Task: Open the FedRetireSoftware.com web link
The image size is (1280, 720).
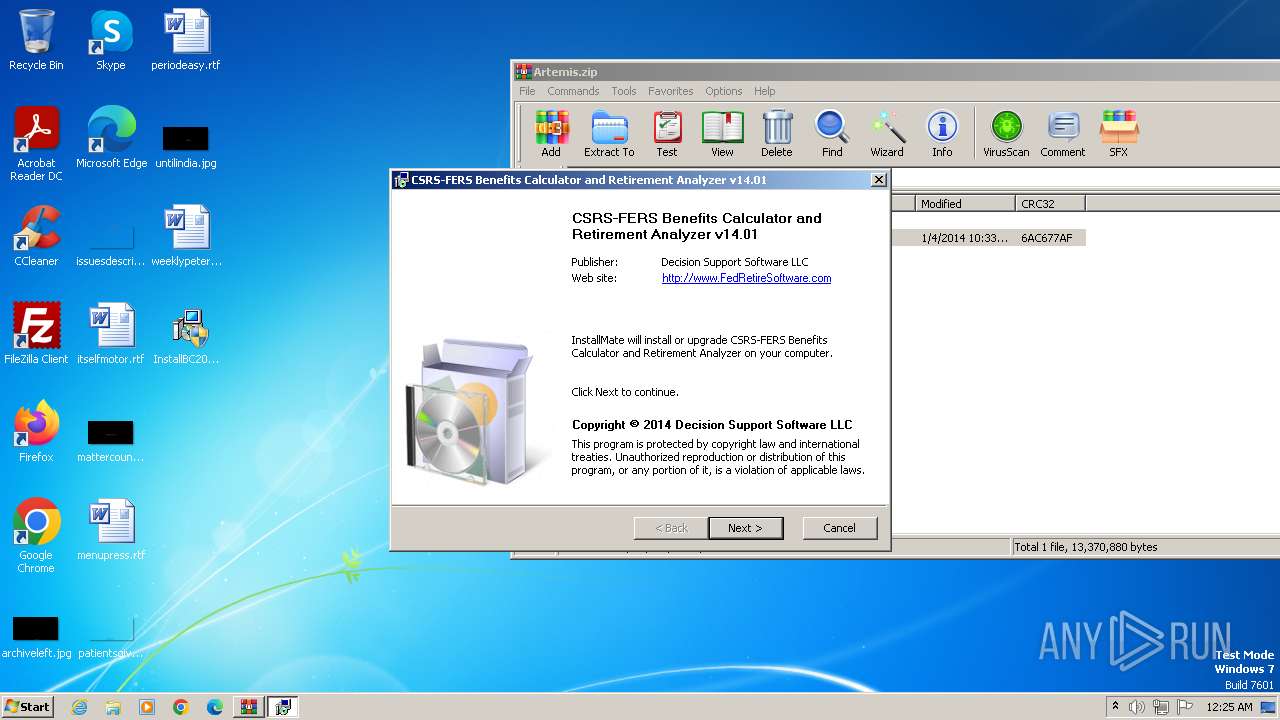Action: (746, 278)
